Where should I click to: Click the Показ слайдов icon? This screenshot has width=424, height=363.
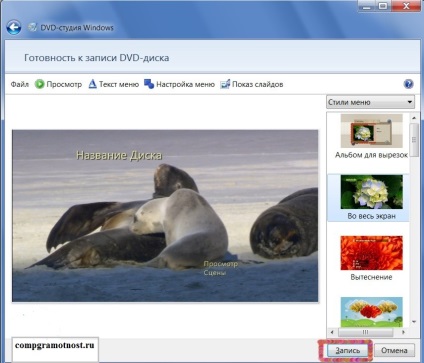pos(225,84)
